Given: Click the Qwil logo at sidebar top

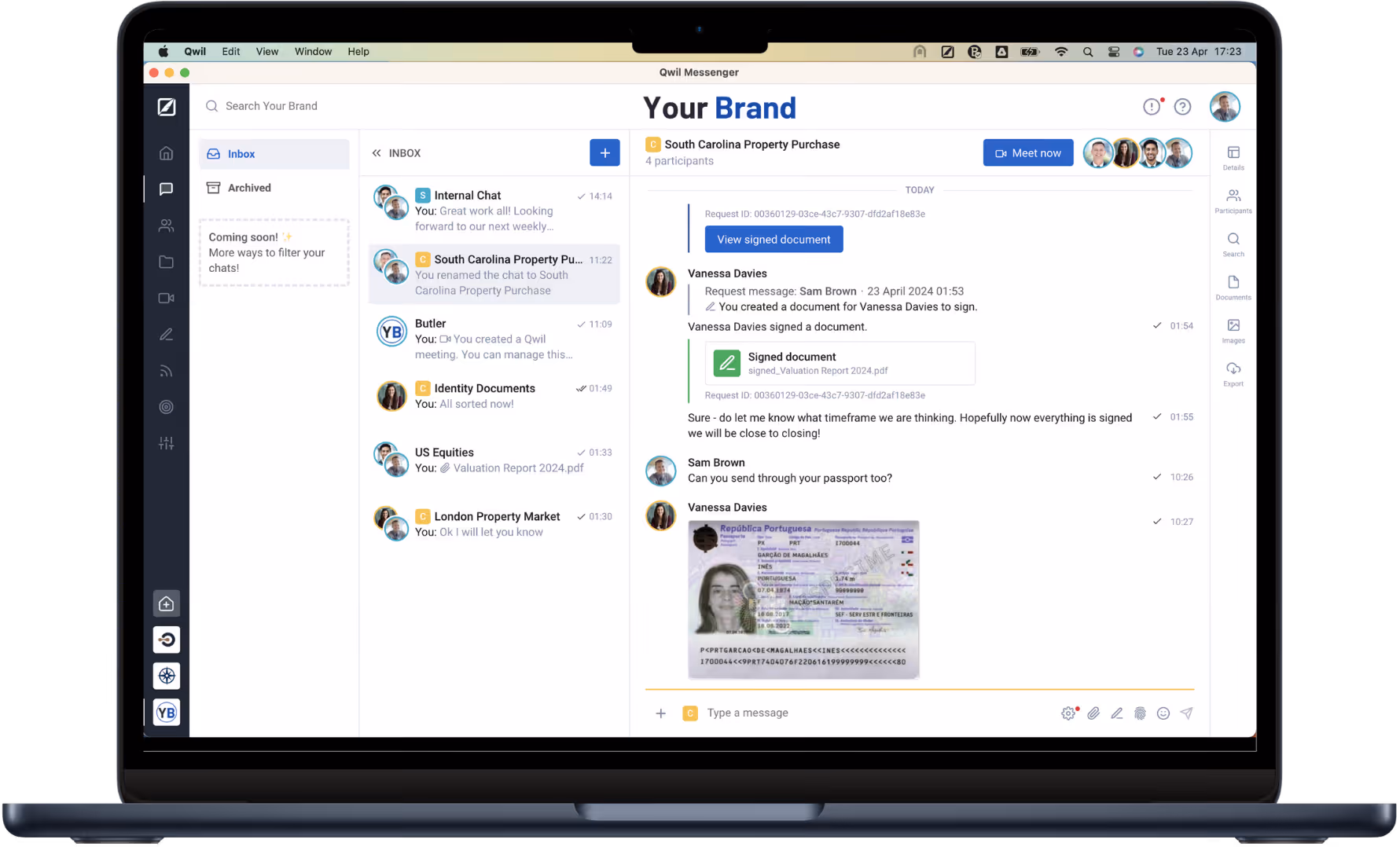Looking at the screenshot, I should pos(167,107).
